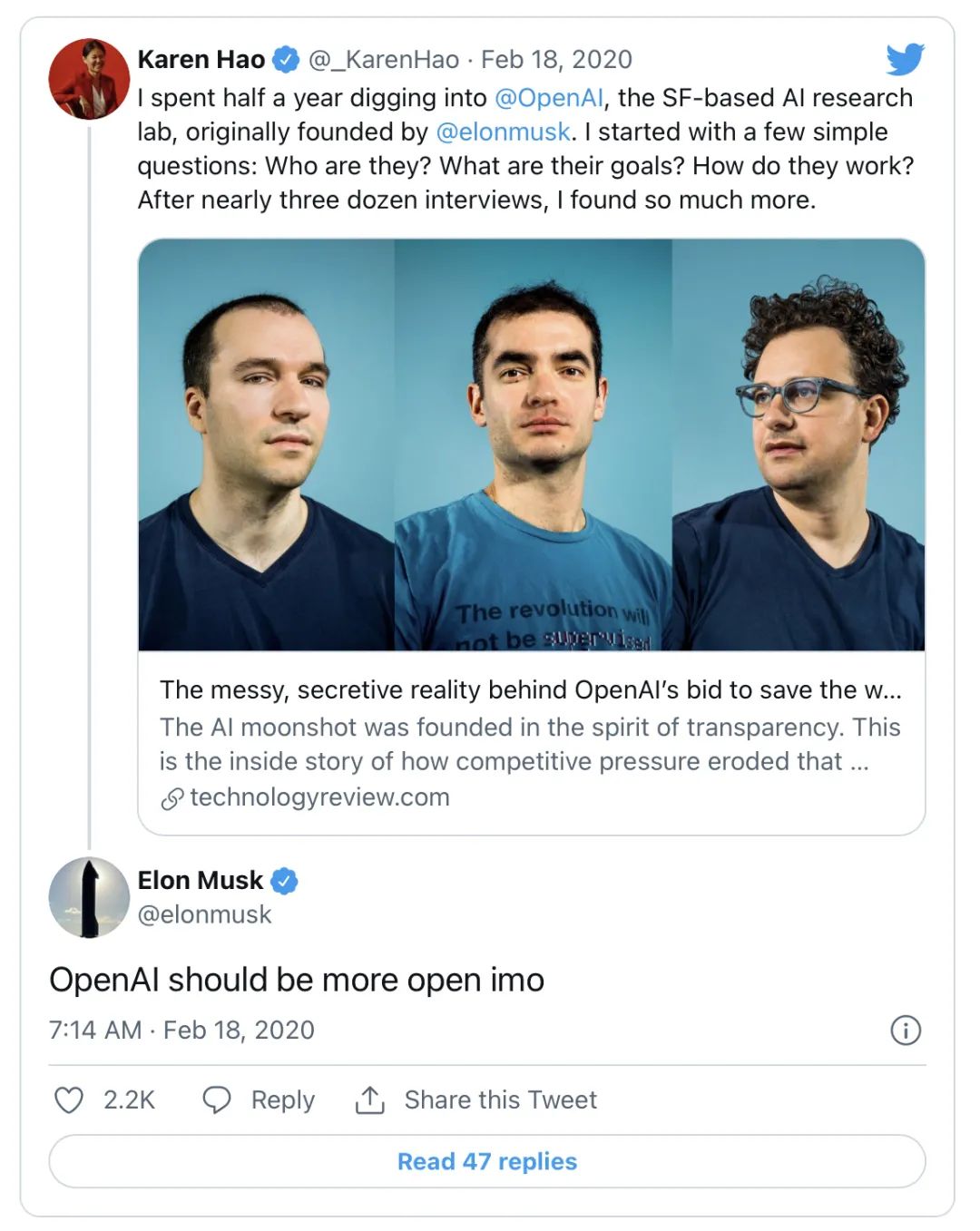This screenshot has height=1231, width=980.
Task: Open the tweet info icon
Action: click(905, 1030)
